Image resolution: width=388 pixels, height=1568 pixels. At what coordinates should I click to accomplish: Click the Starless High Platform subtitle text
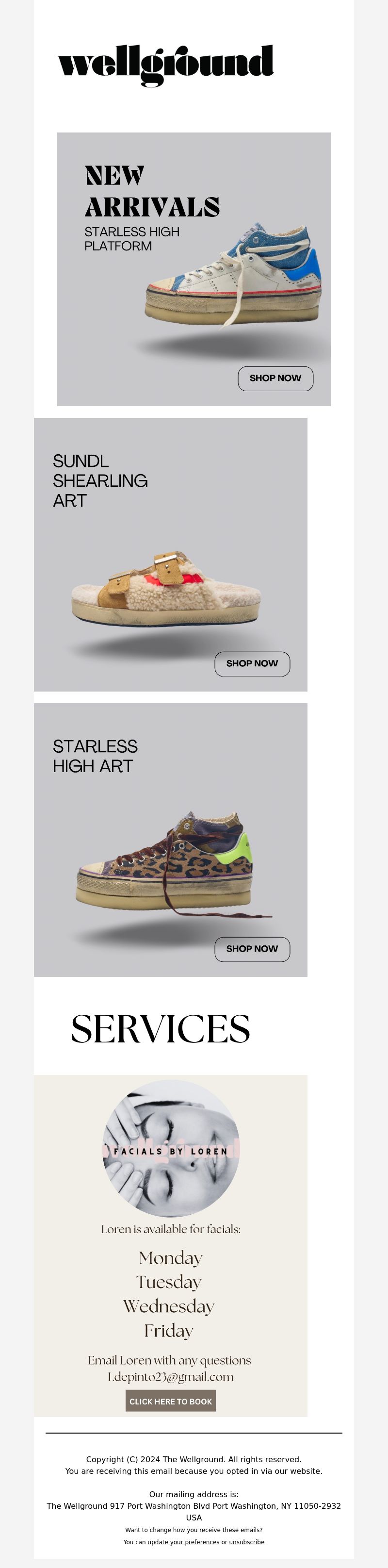point(132,239)
